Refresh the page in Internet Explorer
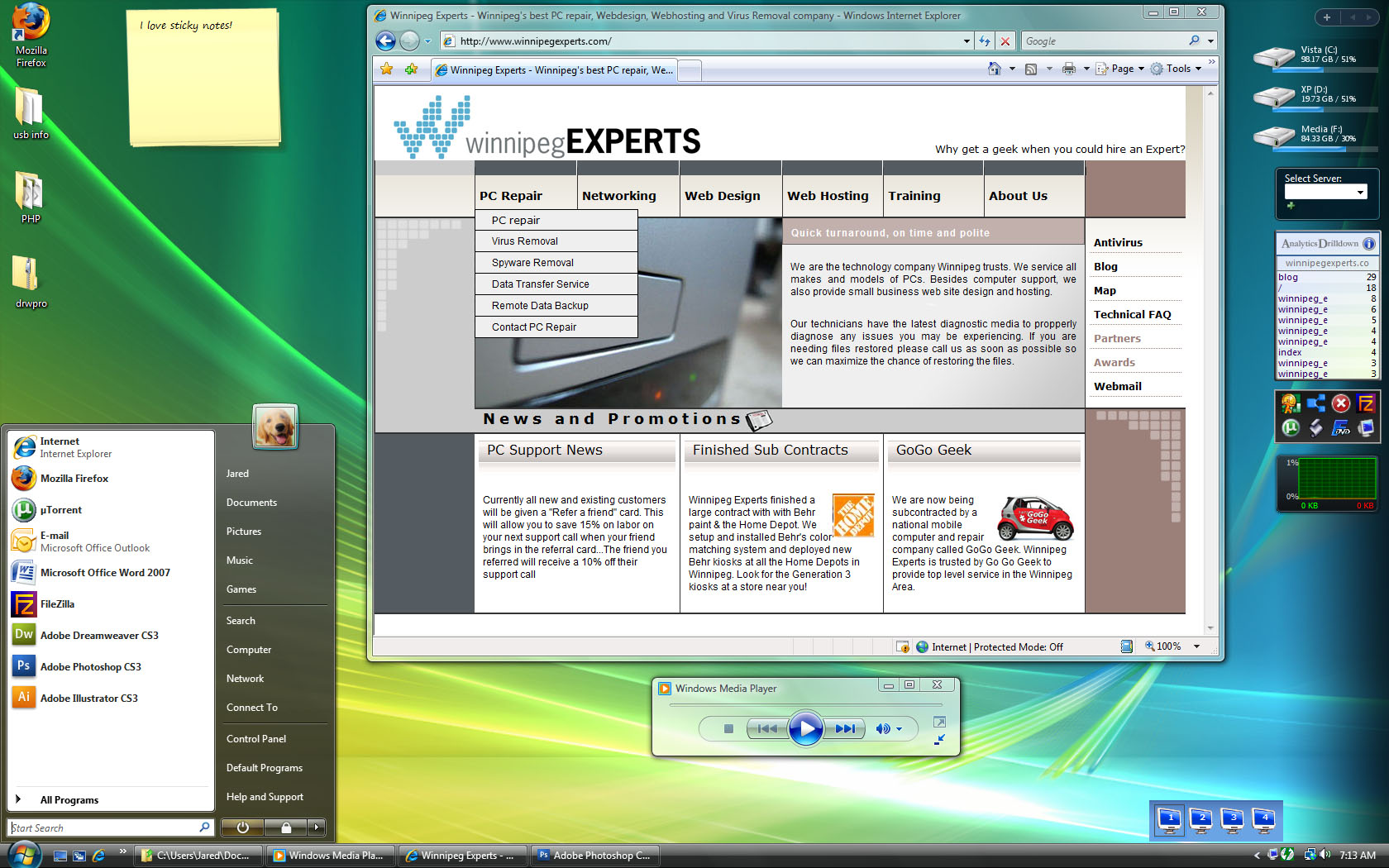The height and width of the screenshot is (868, 1389). point(985,41)
